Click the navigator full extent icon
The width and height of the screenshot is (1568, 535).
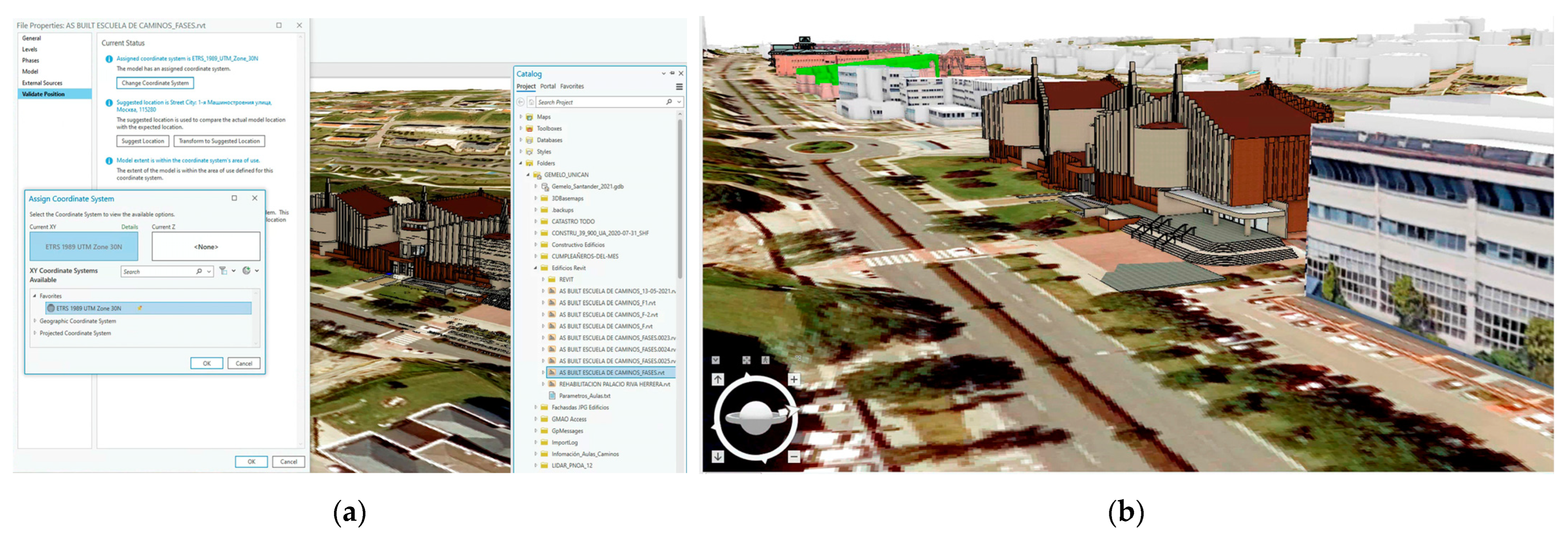[746, 360]
